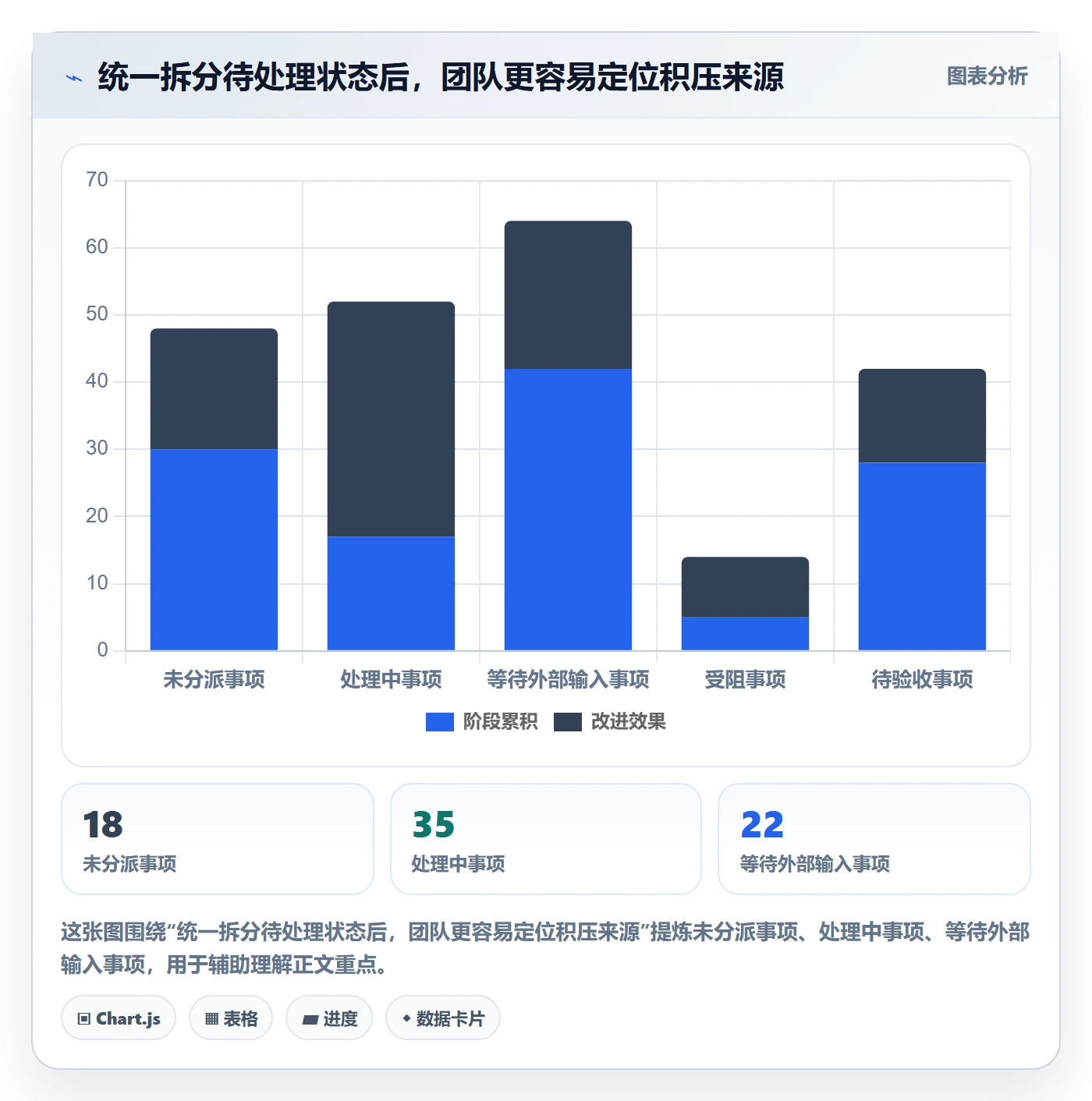1092x1101 pixels.
Task: Open the 18 未分派事项 data card
Action: click(218, 839)
